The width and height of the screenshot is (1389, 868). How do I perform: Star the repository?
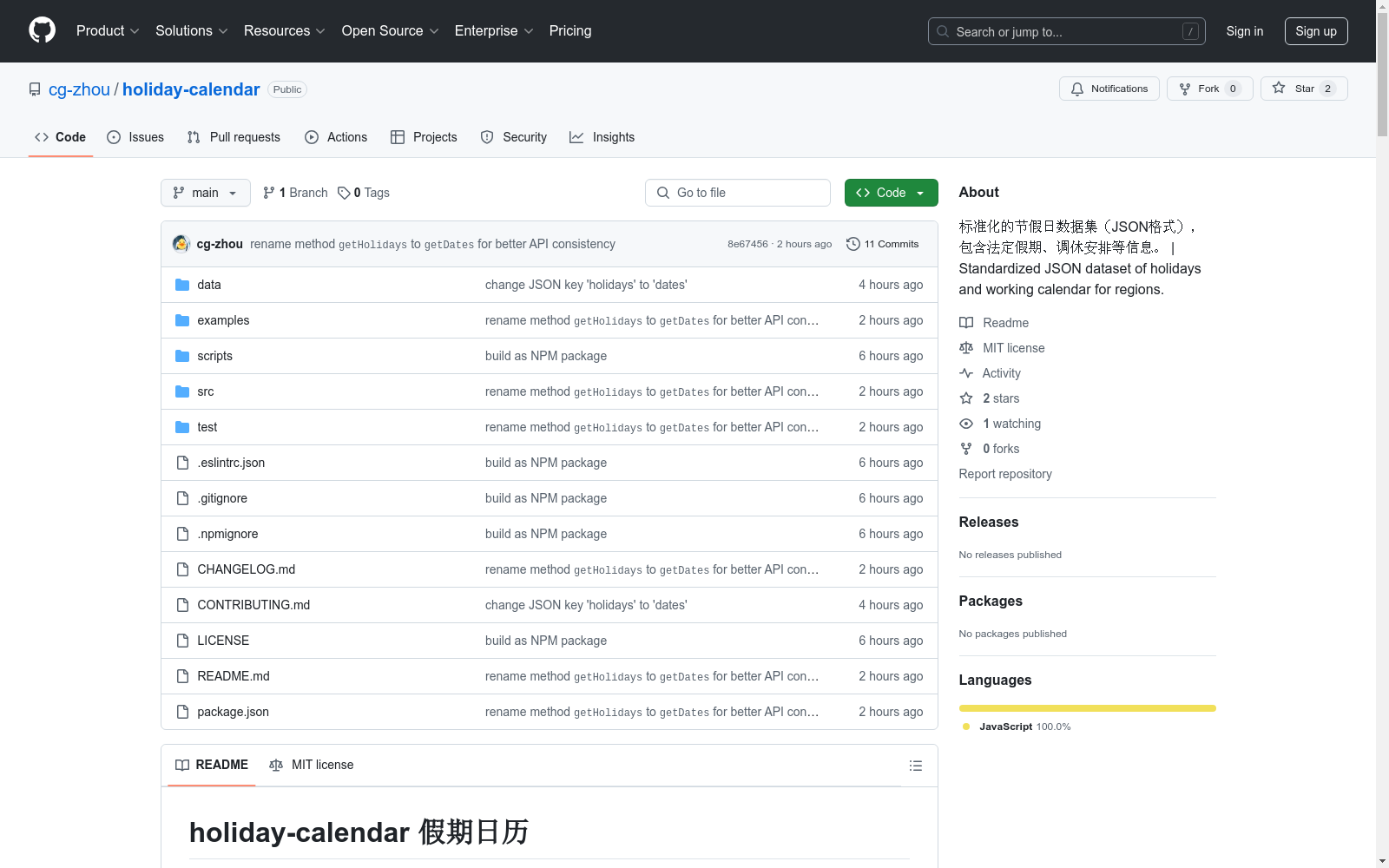pos(1303,89)
